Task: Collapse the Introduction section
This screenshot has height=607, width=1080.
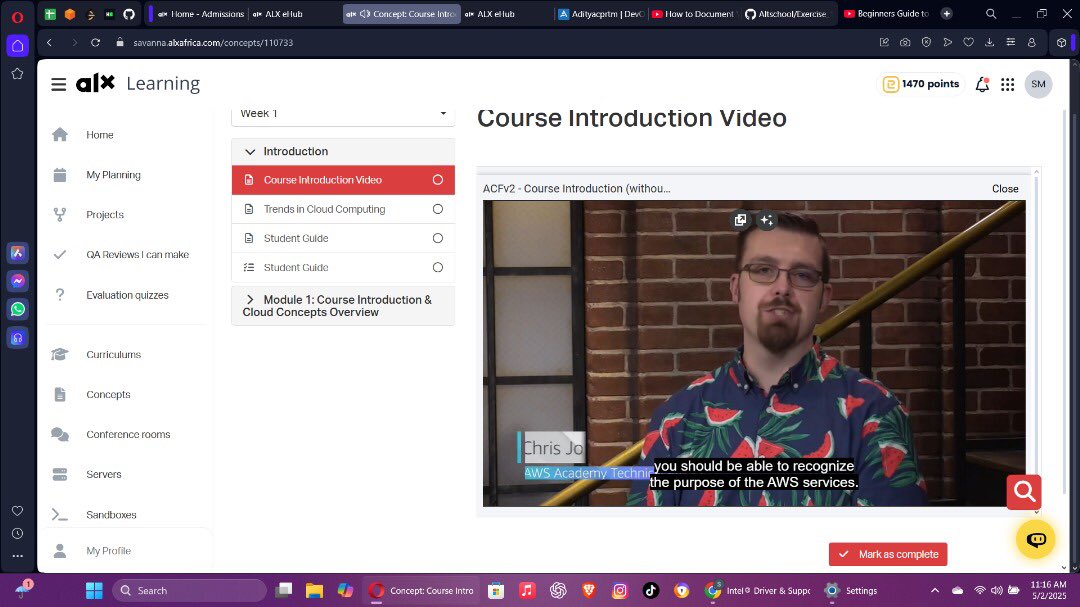Action: point(343,152)
